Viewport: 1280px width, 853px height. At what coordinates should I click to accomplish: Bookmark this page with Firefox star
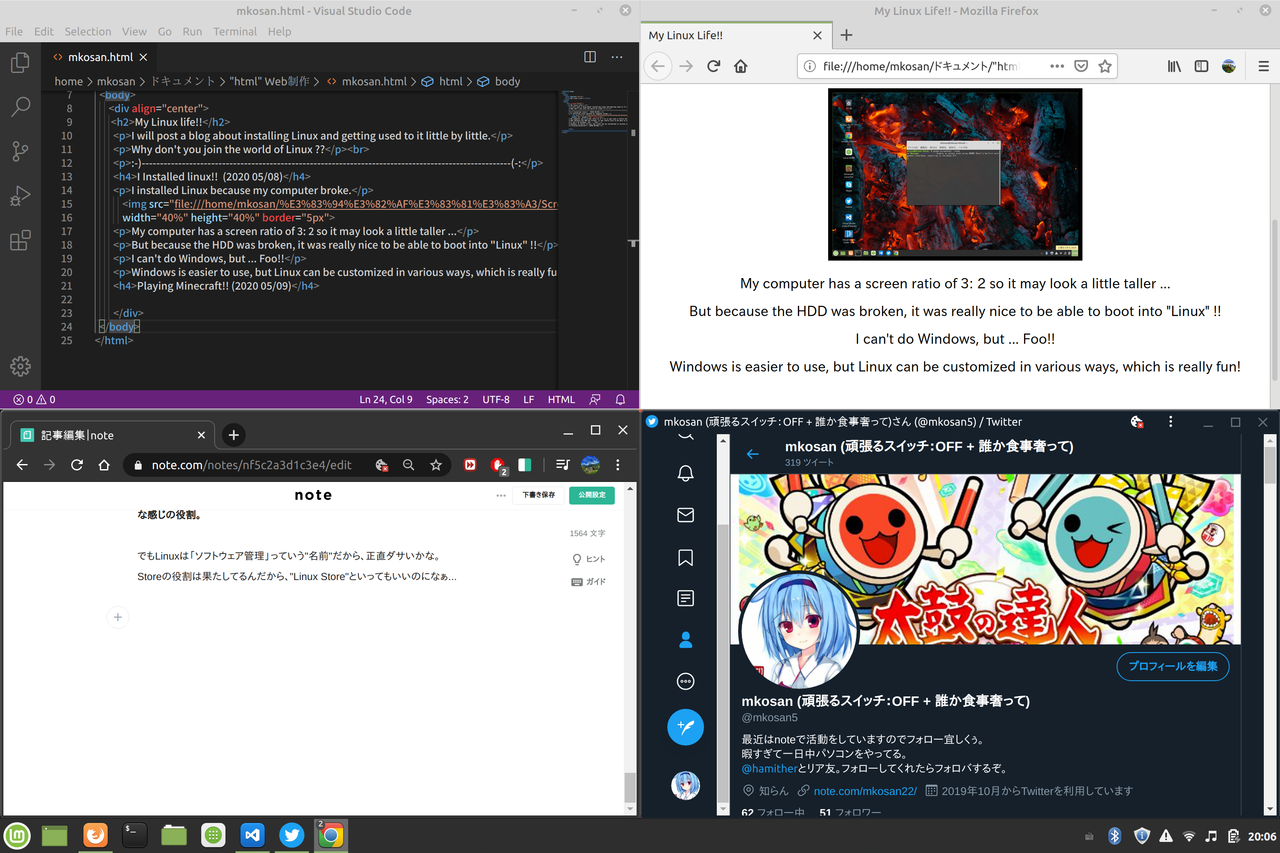pos(1105,66)
